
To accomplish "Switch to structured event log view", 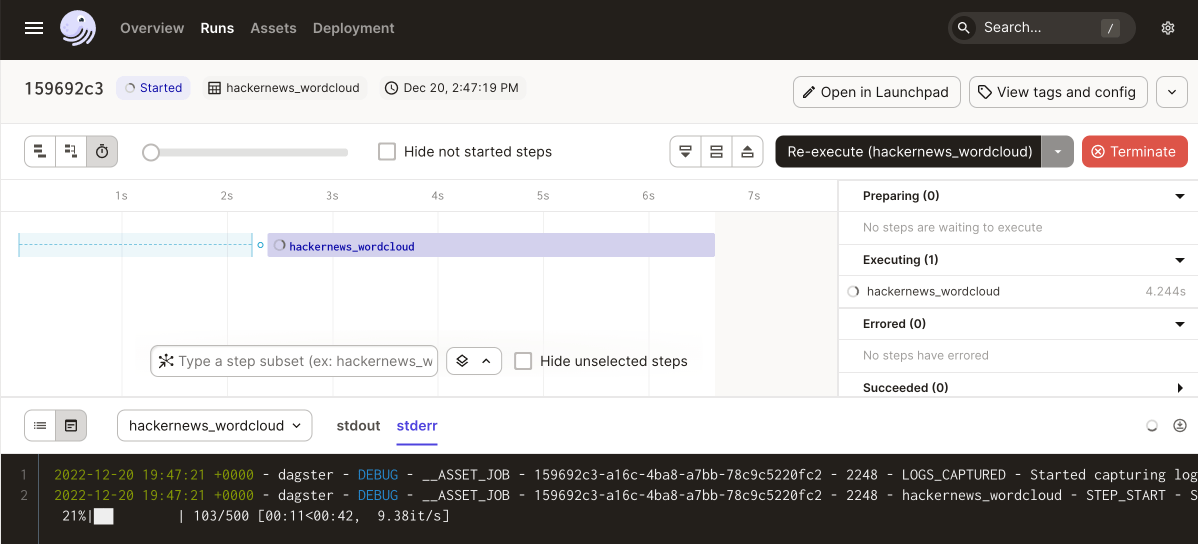I will (40, 426).
